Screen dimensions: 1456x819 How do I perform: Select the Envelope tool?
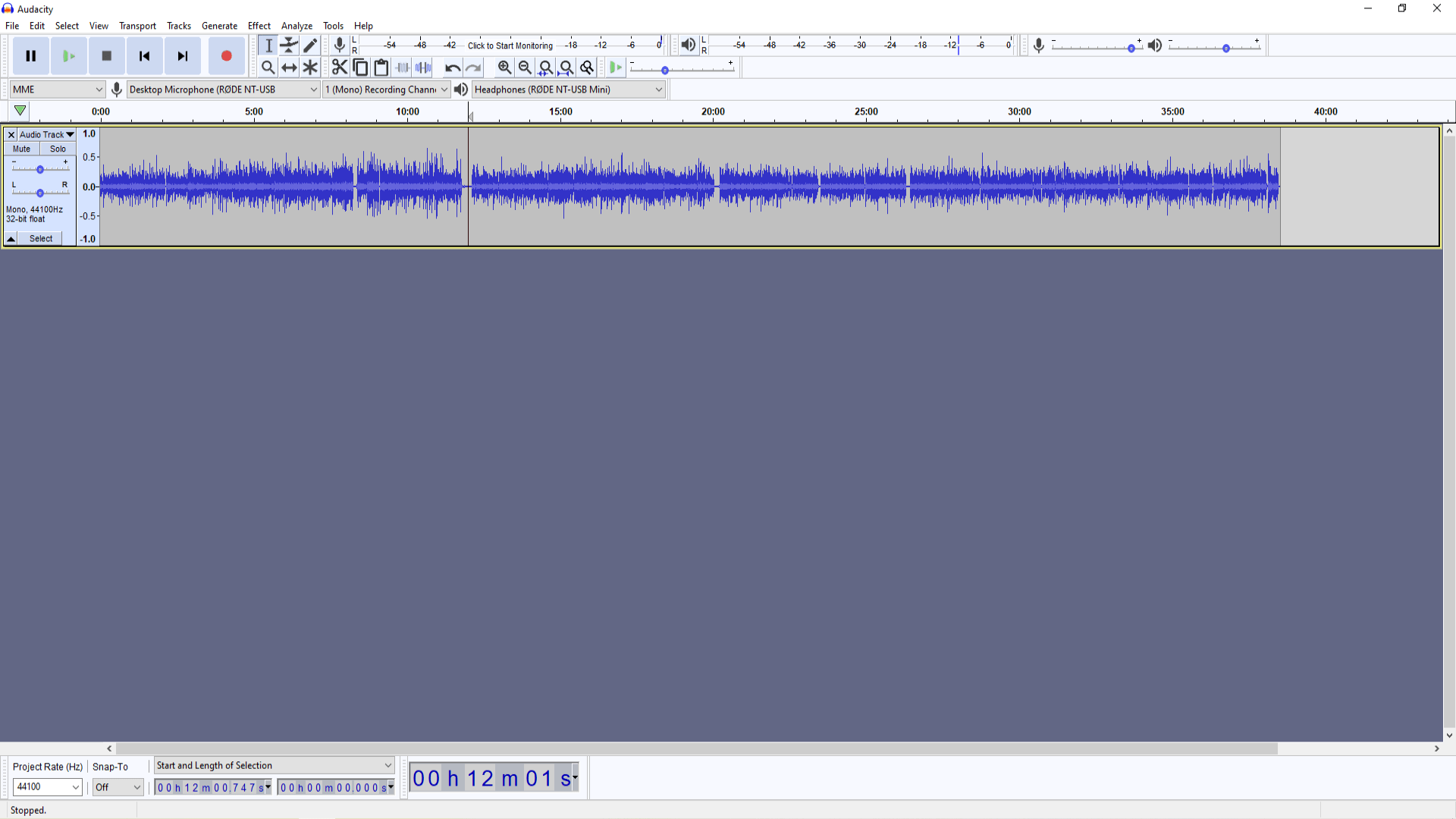coord(289,45)
